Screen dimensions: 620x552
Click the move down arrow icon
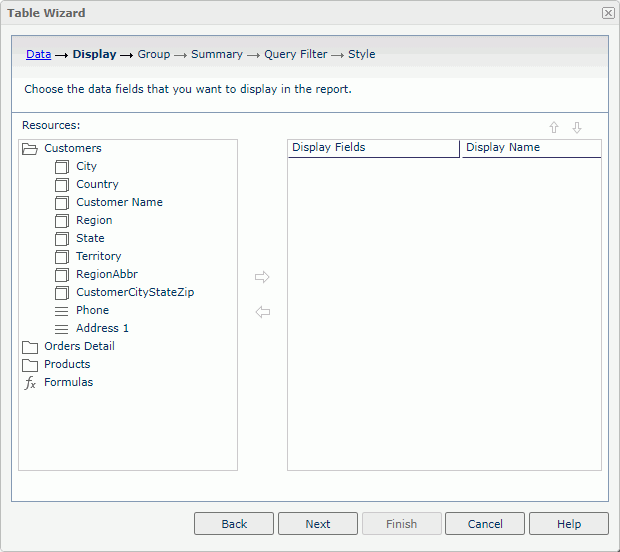[x=577, y=127]
